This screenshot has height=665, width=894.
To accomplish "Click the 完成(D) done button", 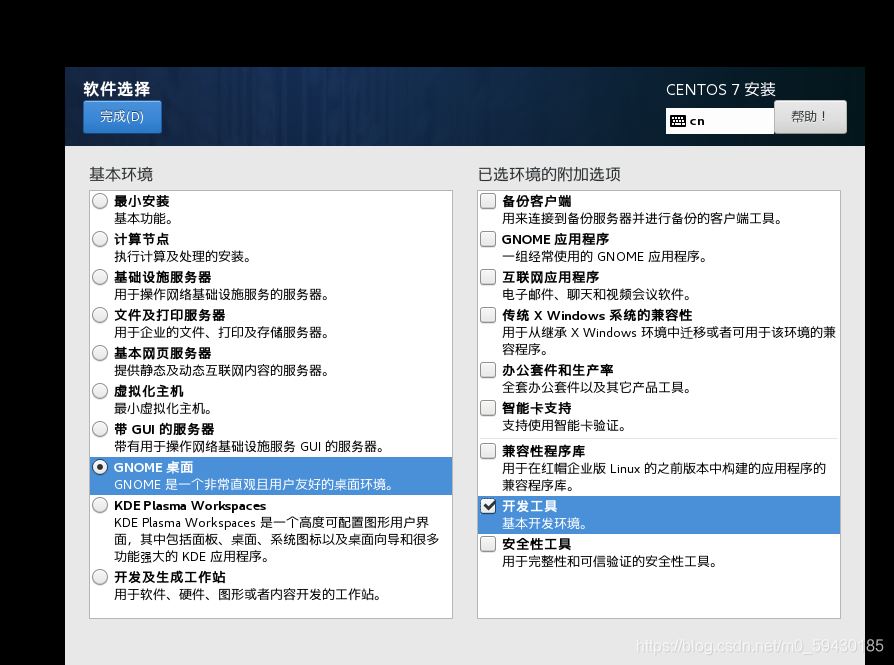I will (122, 117).
